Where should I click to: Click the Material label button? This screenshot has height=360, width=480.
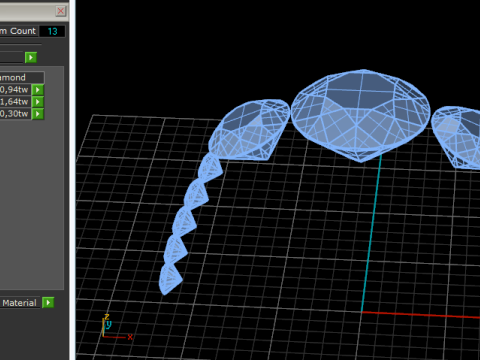pyautogui.click(x=20, y=303)
